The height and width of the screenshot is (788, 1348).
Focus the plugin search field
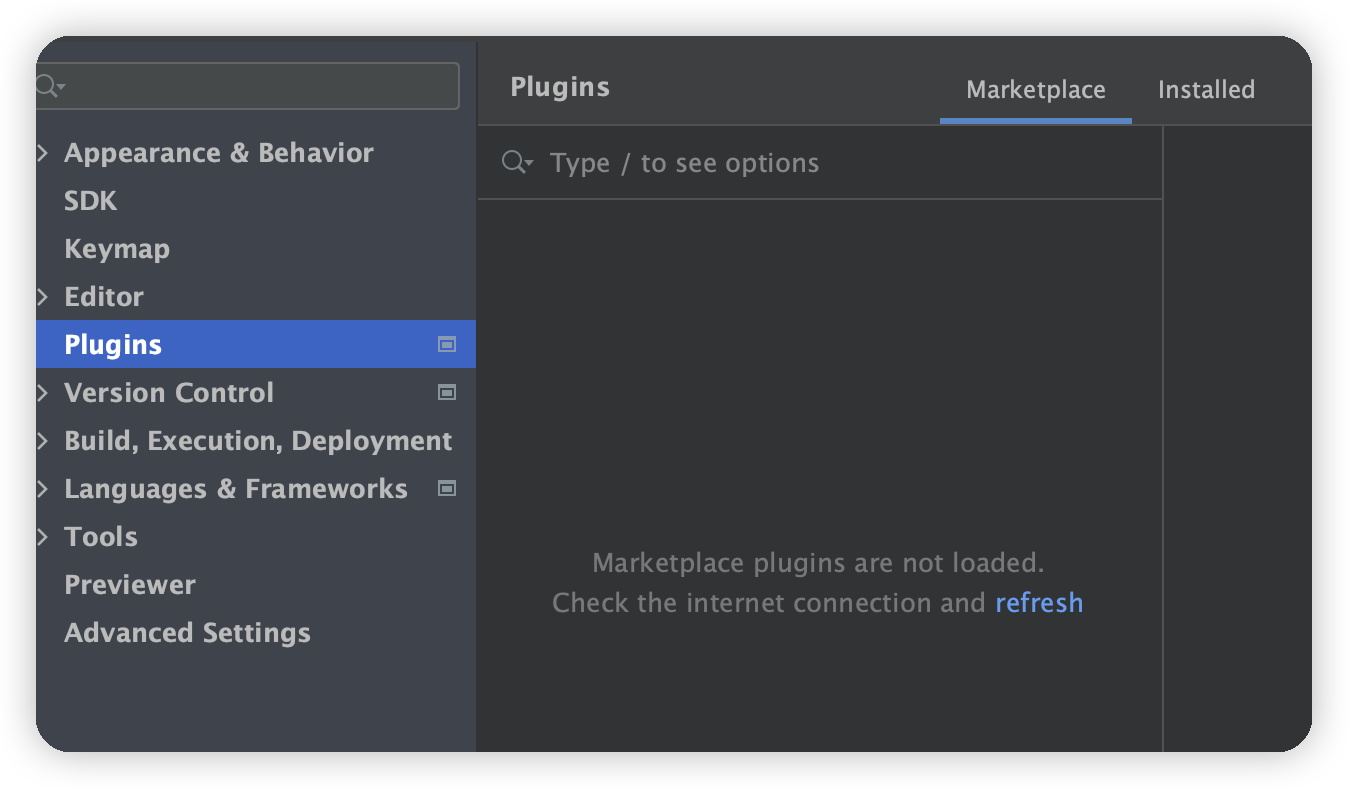820,163
